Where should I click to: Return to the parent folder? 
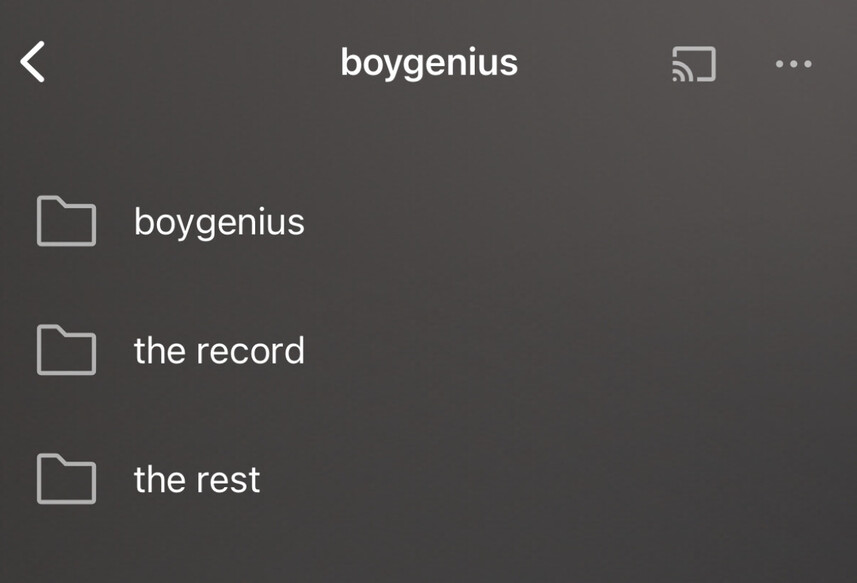pyautogui.click(x=33, y=62)
